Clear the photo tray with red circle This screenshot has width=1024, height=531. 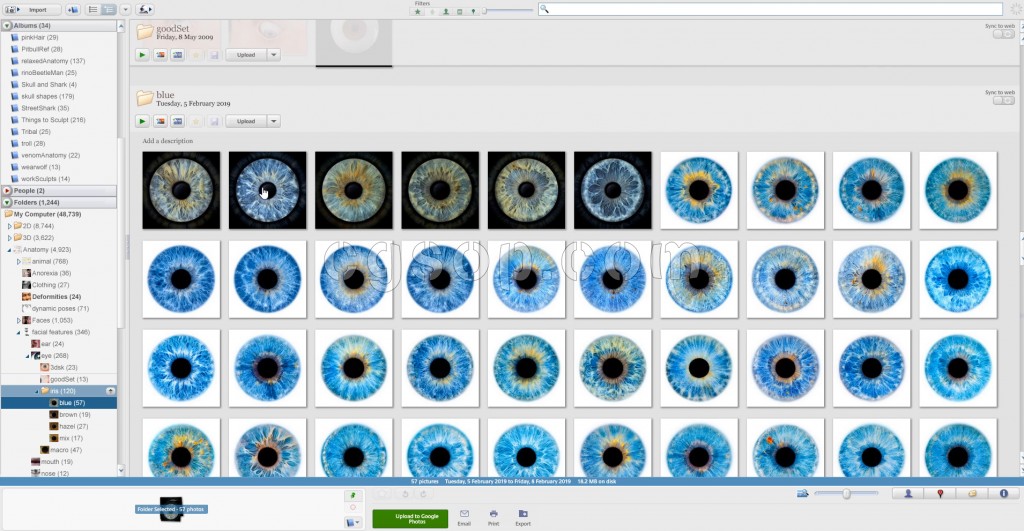click(353, 507)
